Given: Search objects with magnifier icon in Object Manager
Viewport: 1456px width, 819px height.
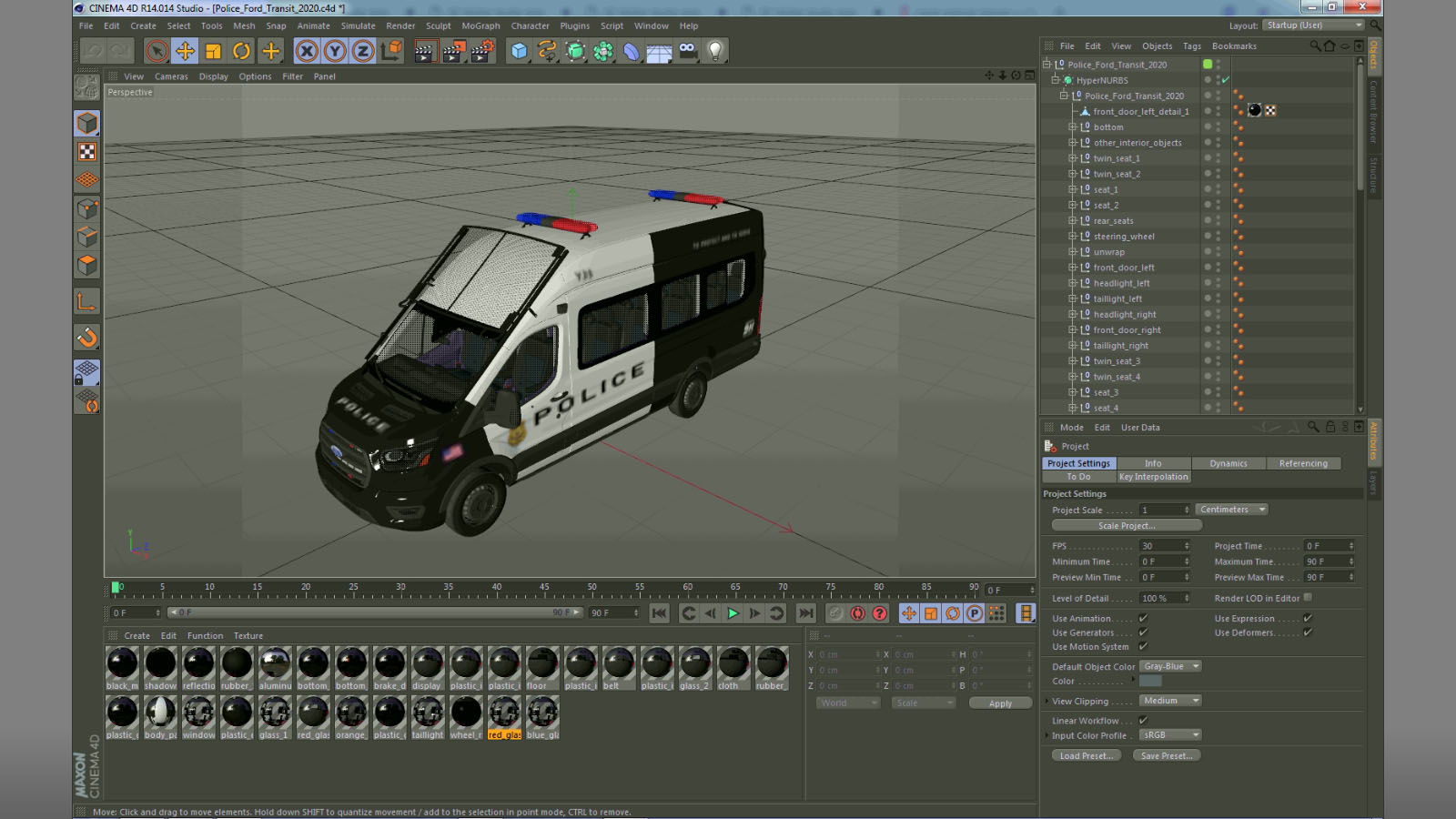Looking at the screenshot, I should 1315,45.
